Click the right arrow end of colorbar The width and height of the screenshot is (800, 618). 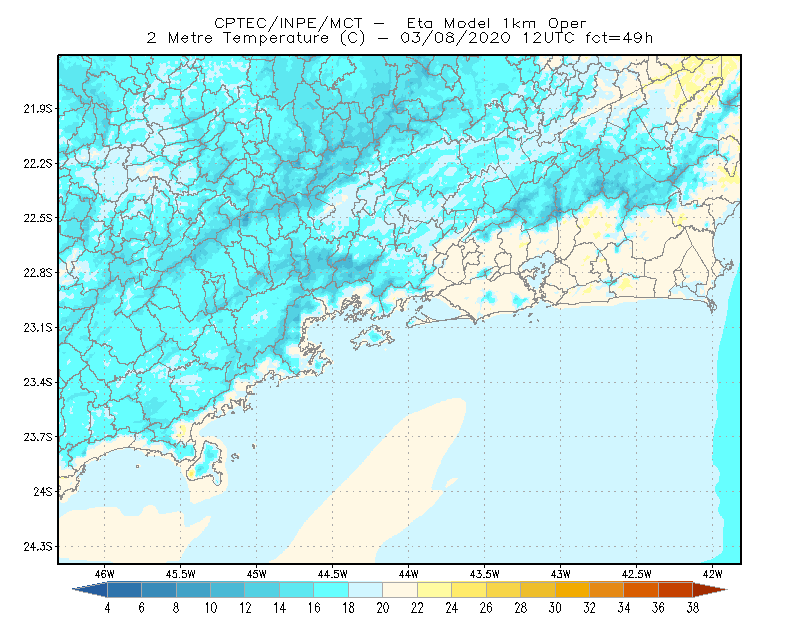tap(710, 590)
